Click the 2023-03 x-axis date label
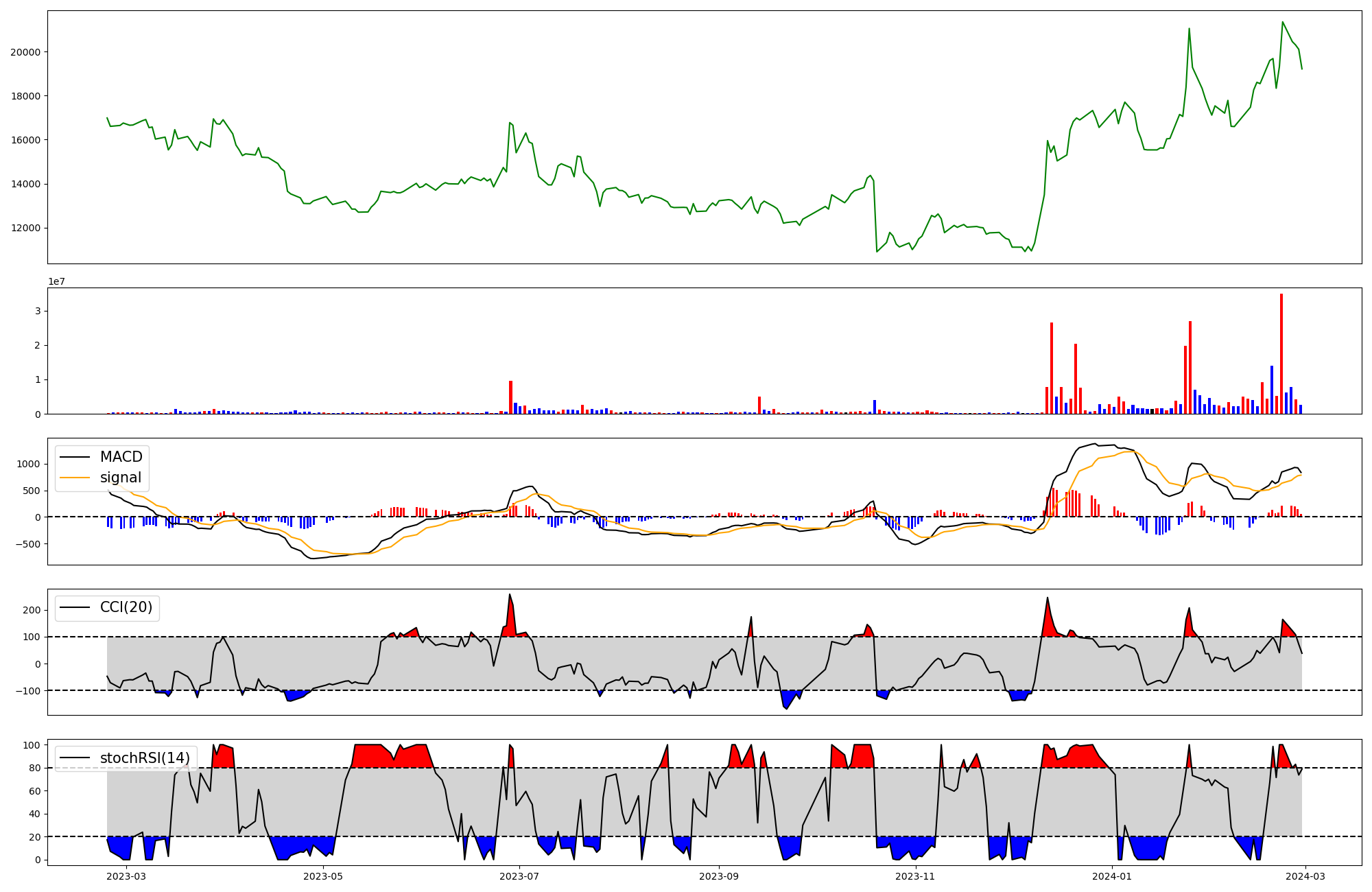 coord(126,876)
